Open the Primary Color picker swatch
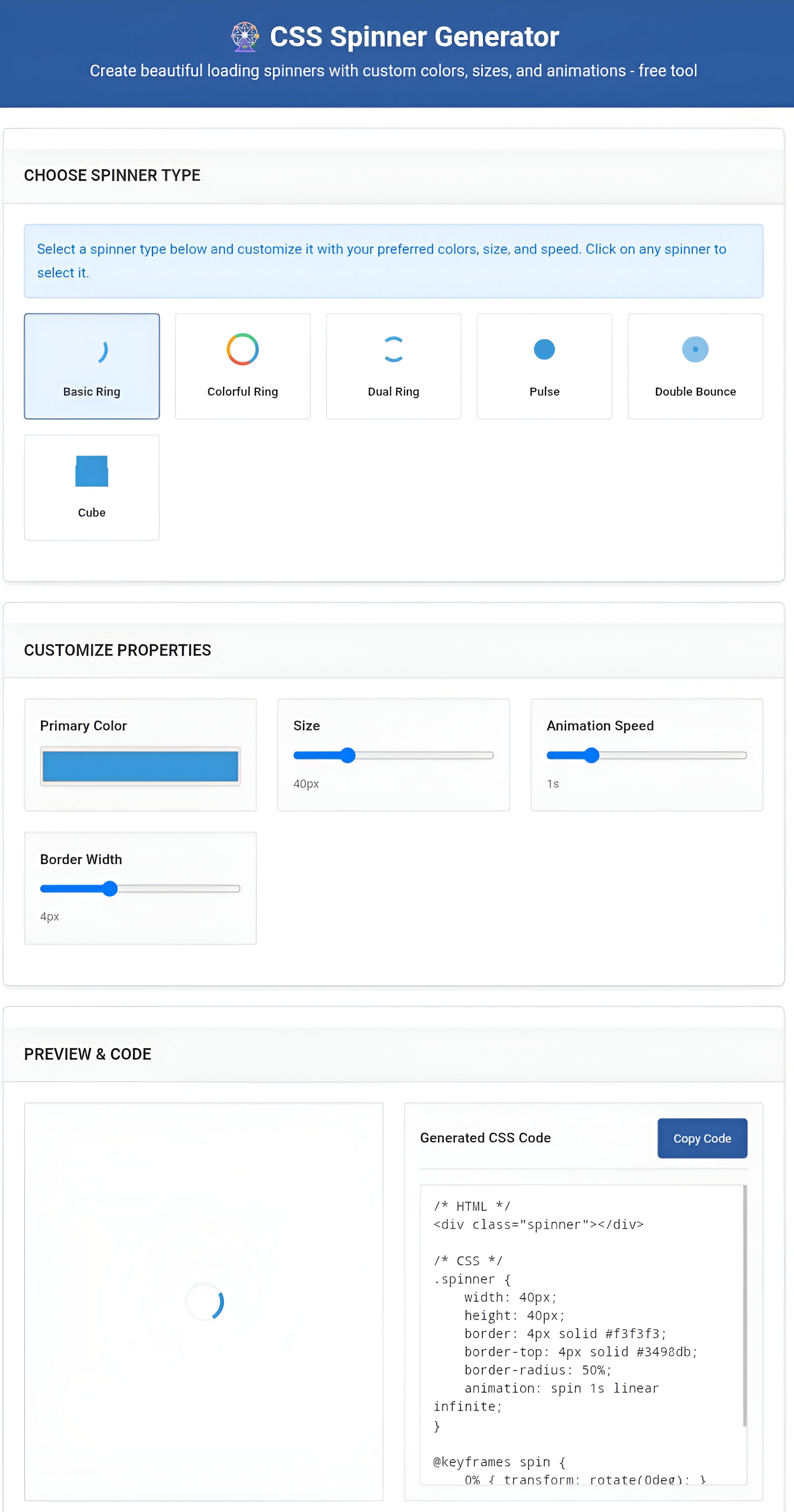Viewport: 794px width, 1512px height. pyautogui.click(x=140, y=766)
